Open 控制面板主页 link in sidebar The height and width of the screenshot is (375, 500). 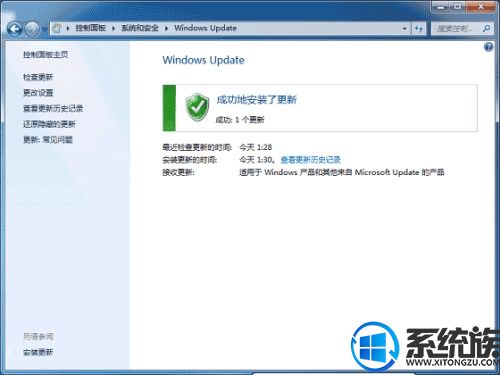pos(45,54)
